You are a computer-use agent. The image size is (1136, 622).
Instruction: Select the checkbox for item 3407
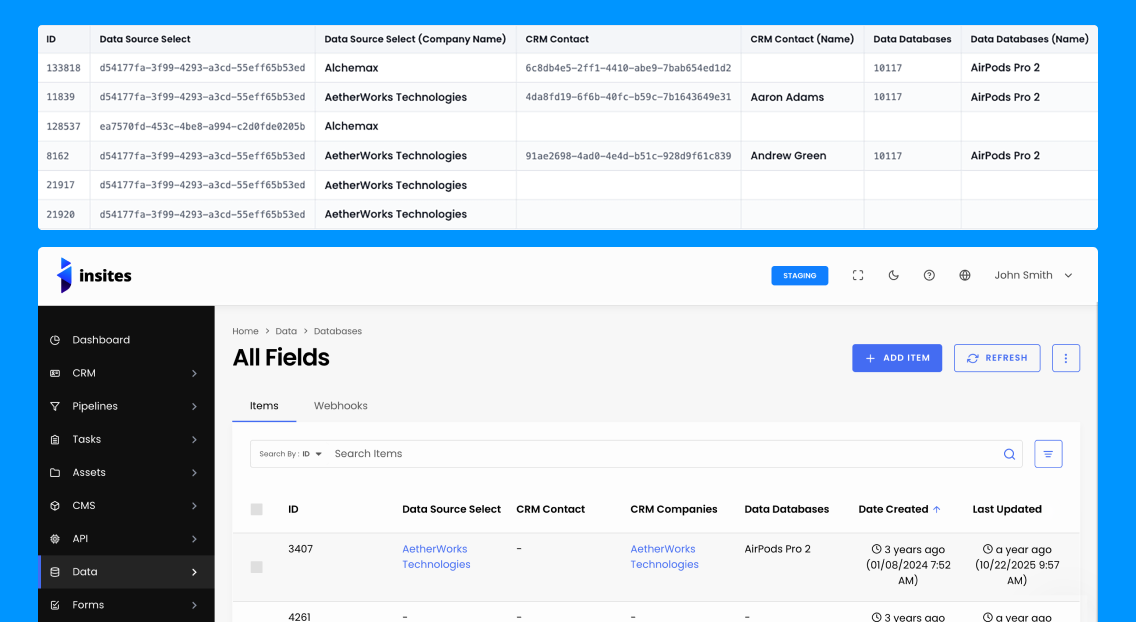(x=256, y=567)
